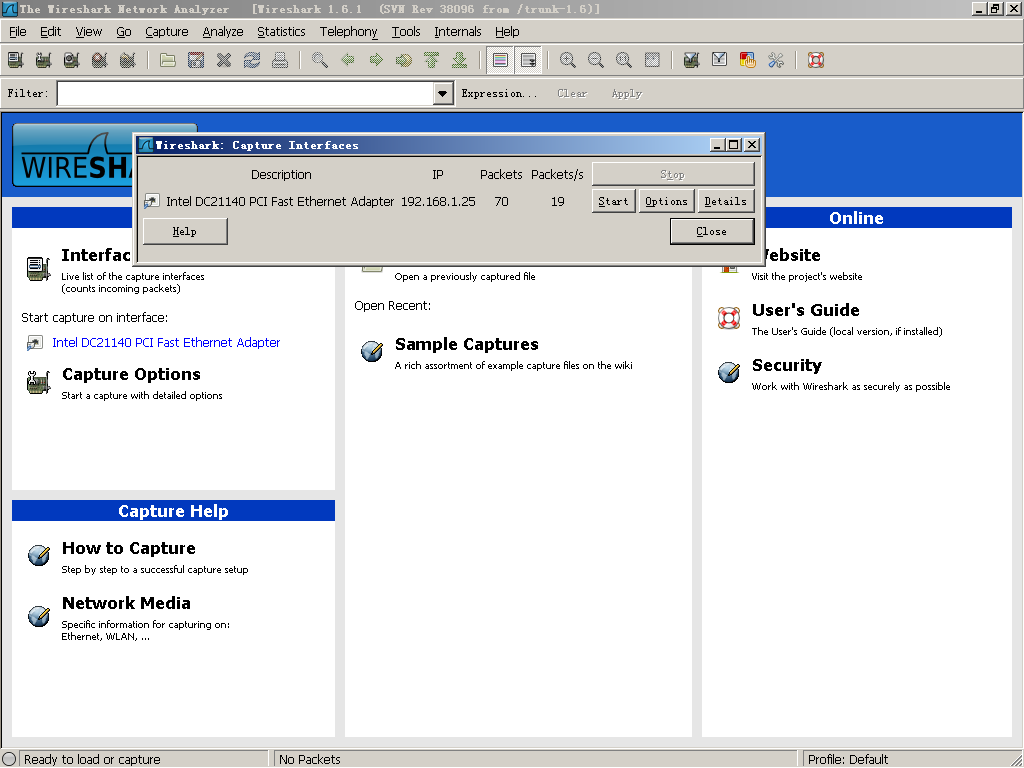Viewport: 1024px width, 768px height.
Task: Open the Statistics menu
Action: [x=281, y=31]
